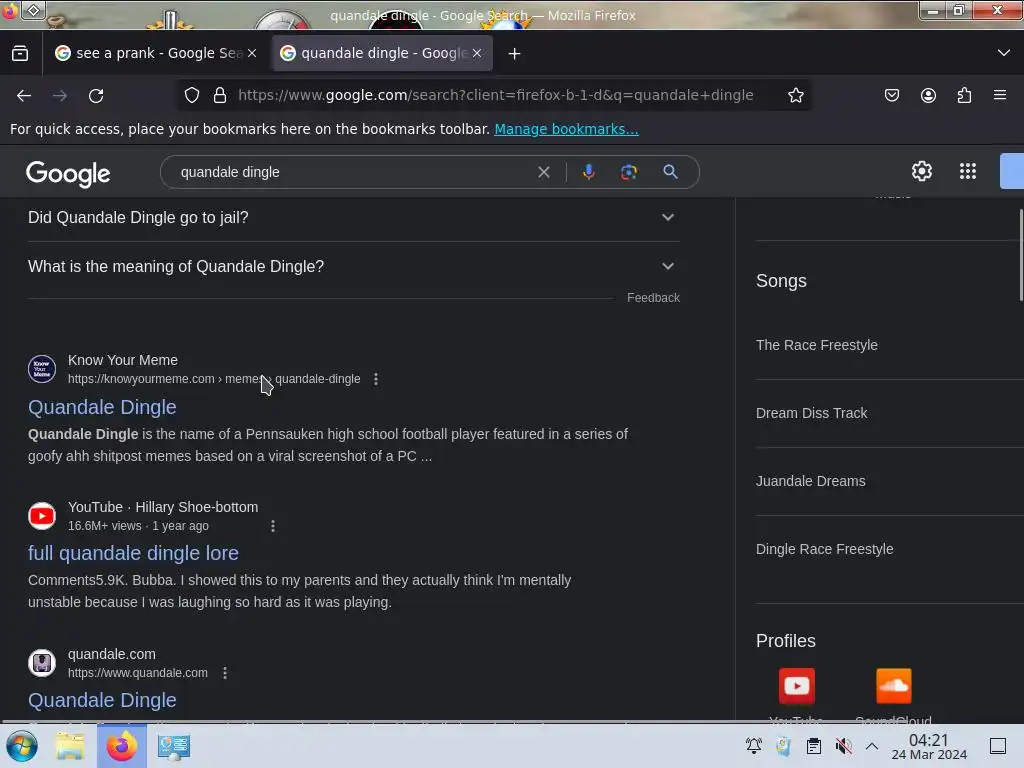Open Firefox View tab icon

click(x=20, y=54)
